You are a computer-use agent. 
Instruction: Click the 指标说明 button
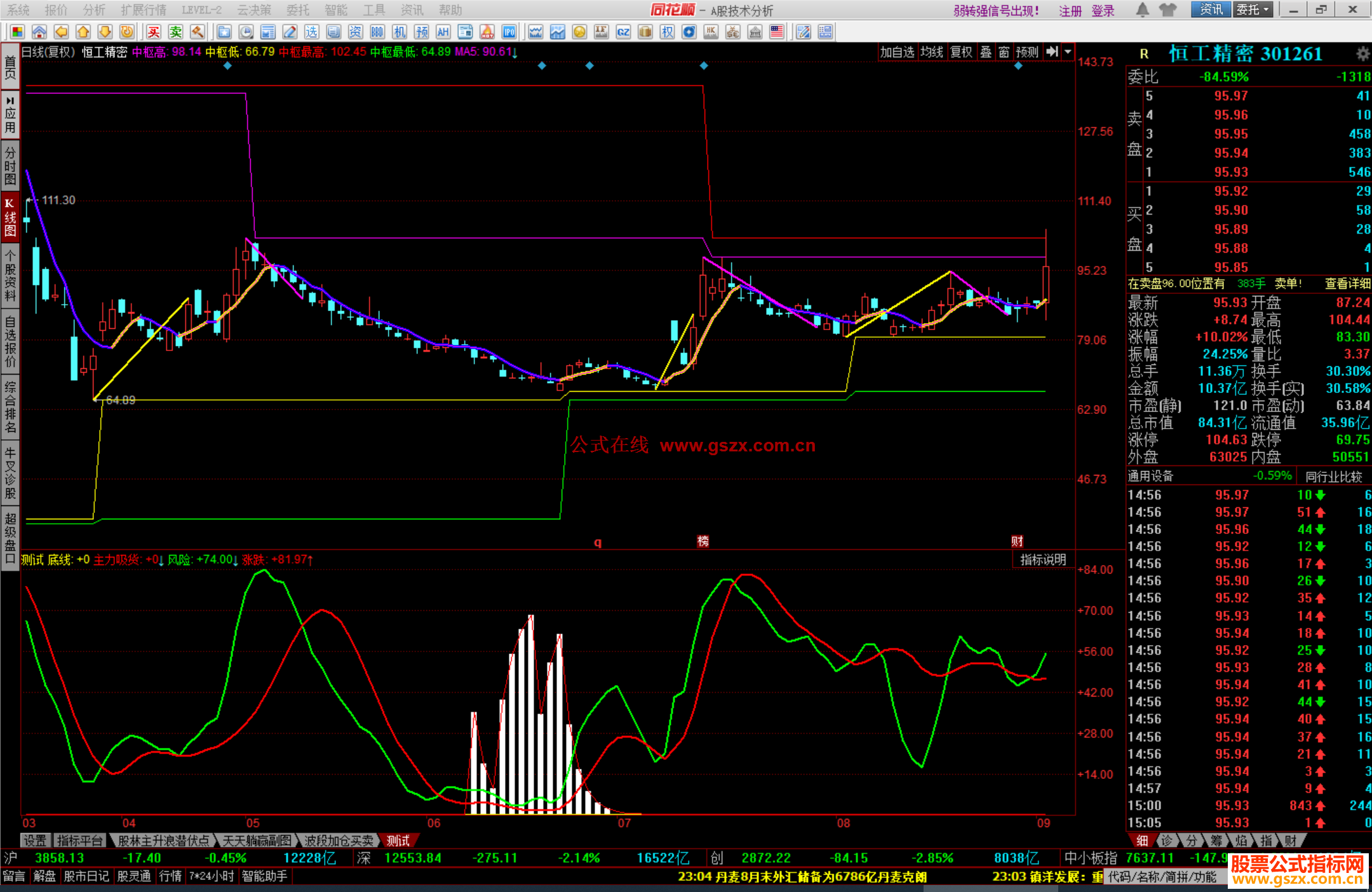pos(1042,559)
